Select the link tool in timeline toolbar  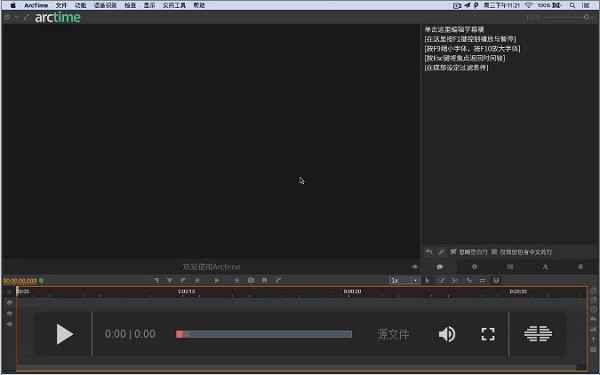coord(469,280)
